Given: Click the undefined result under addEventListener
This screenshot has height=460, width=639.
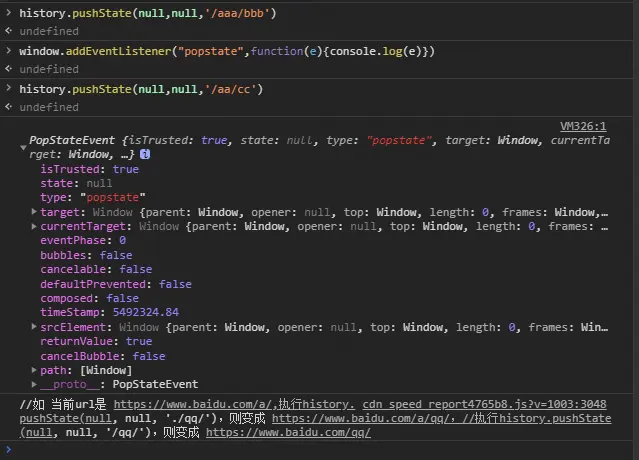Looking at the screenshot, I should pos(49,69).
